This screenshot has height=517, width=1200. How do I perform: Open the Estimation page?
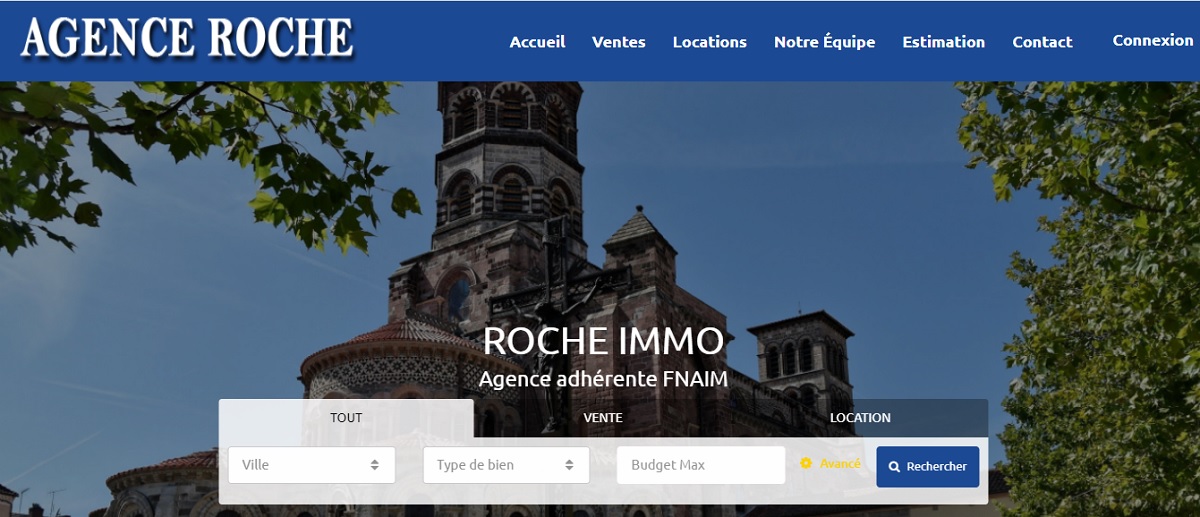click(x=943, y=42)
